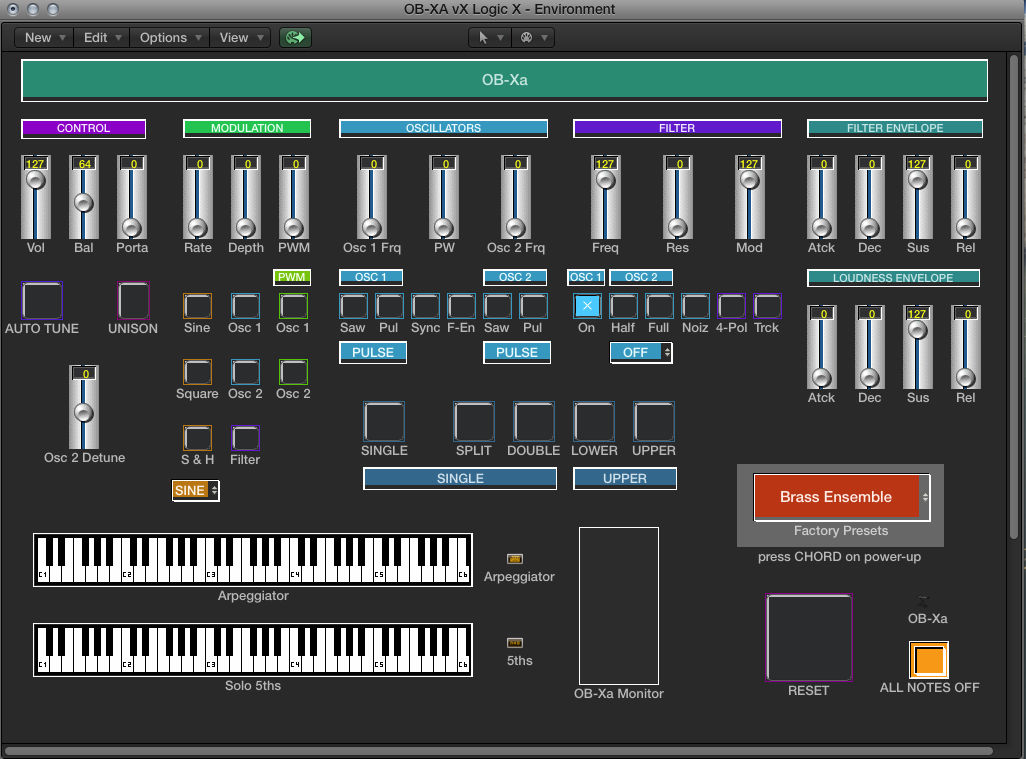
Task: Open the OFF selector in the Filter section
Action: [640, 352]
